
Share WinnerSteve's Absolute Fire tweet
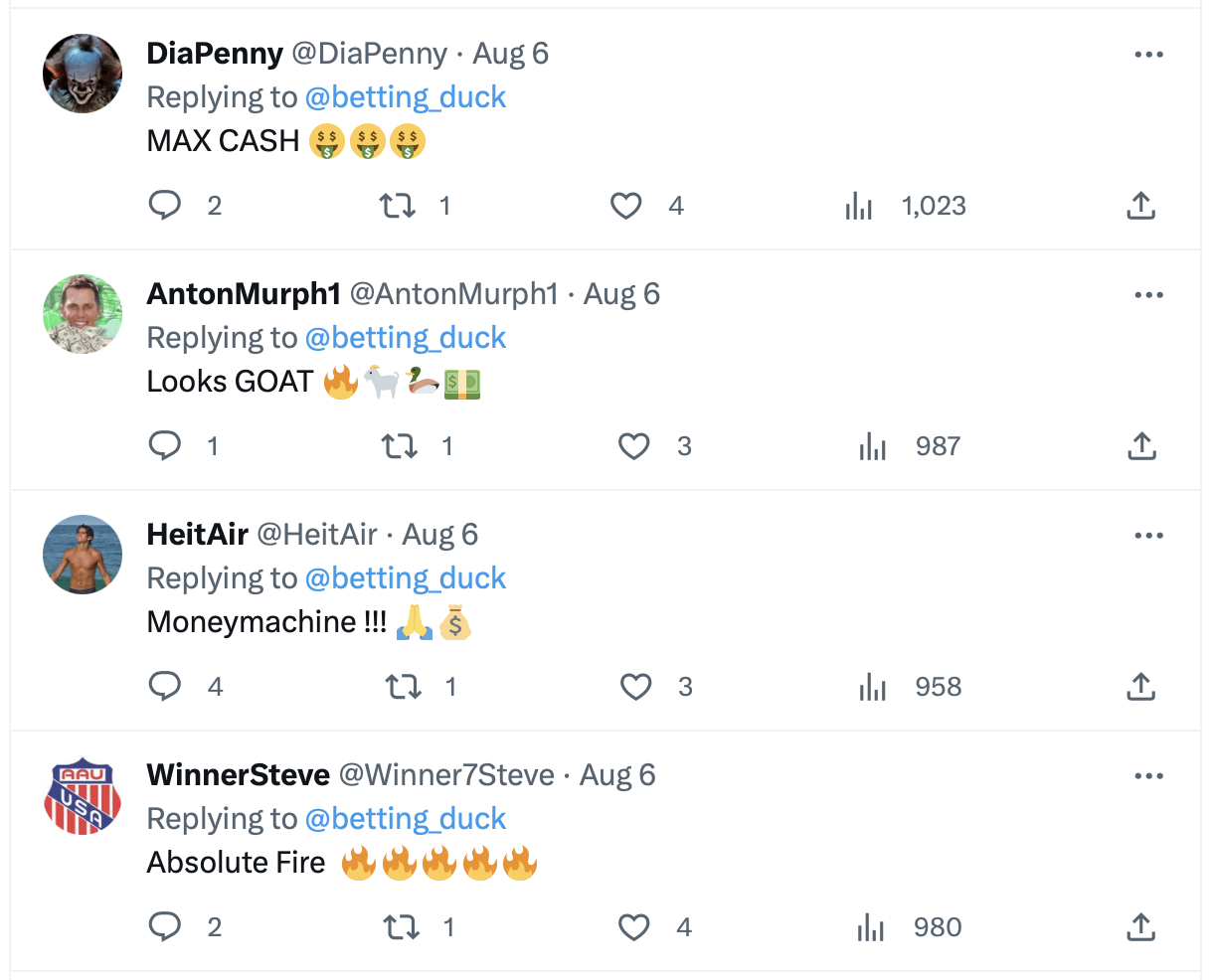coord(1141,927)
